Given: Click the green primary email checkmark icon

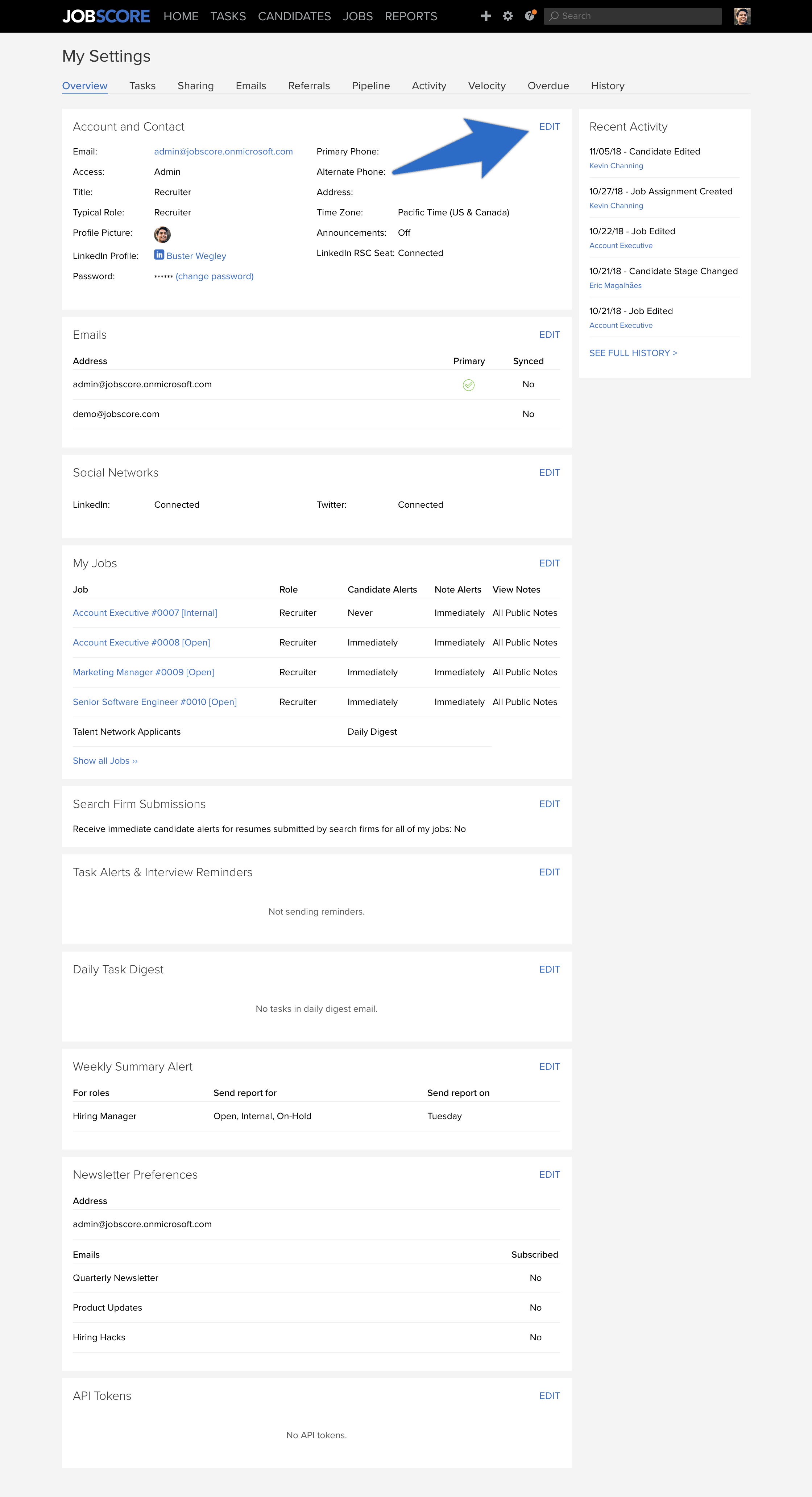Looking at the screenshot, I should [x=467, y=384].
